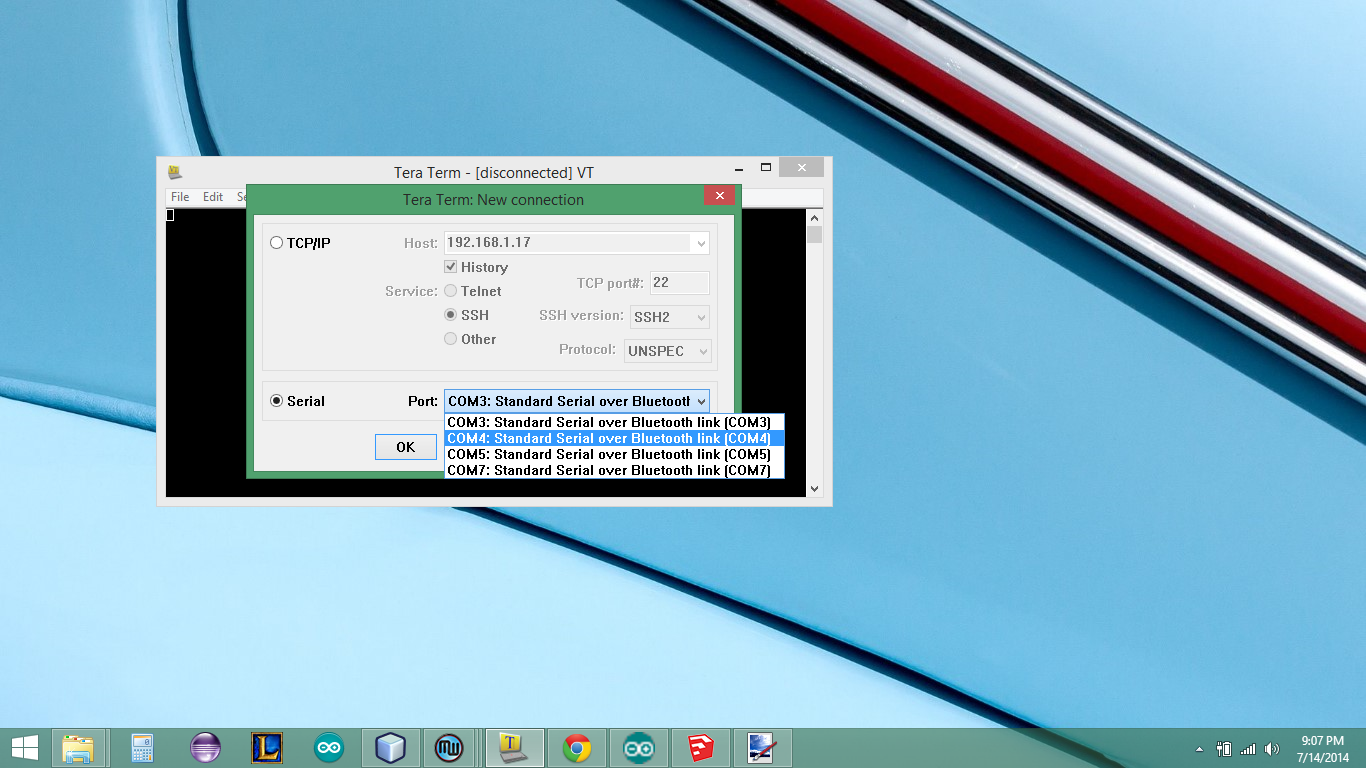
Task: Open the SSH version dropdown
Action: click(670, 317)
